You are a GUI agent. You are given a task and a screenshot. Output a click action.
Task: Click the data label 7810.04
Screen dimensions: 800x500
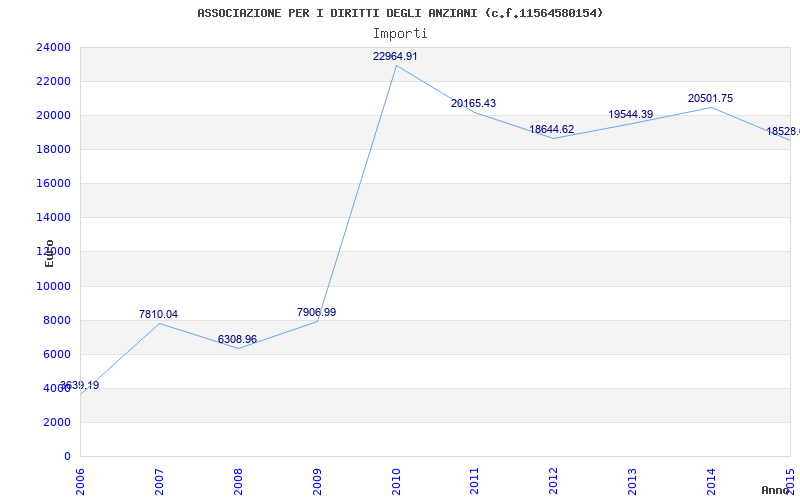[158, 314]
